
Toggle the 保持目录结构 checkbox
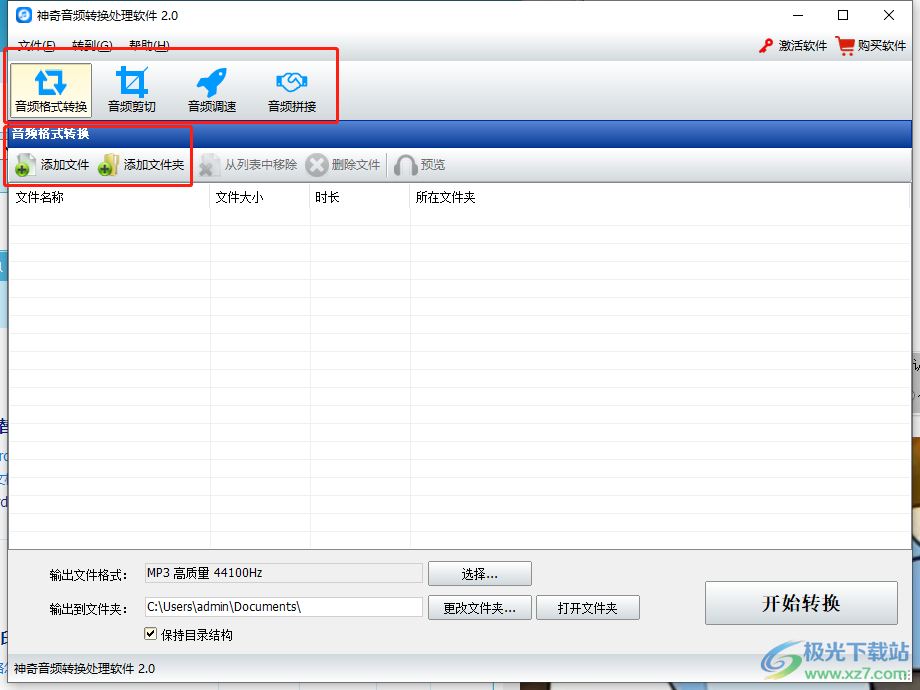(151, 634)
